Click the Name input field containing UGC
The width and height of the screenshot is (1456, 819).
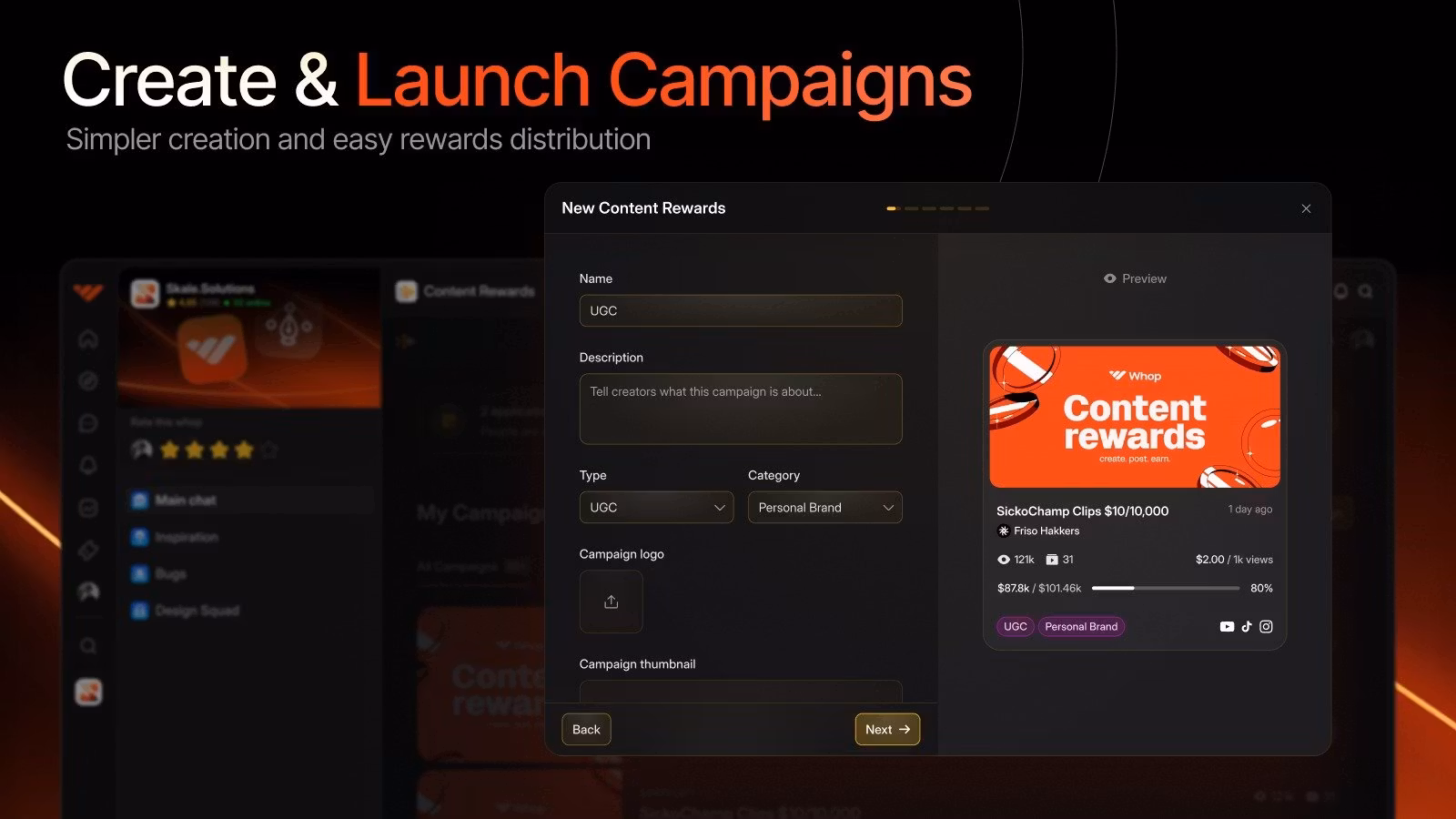tap(741, 310)
